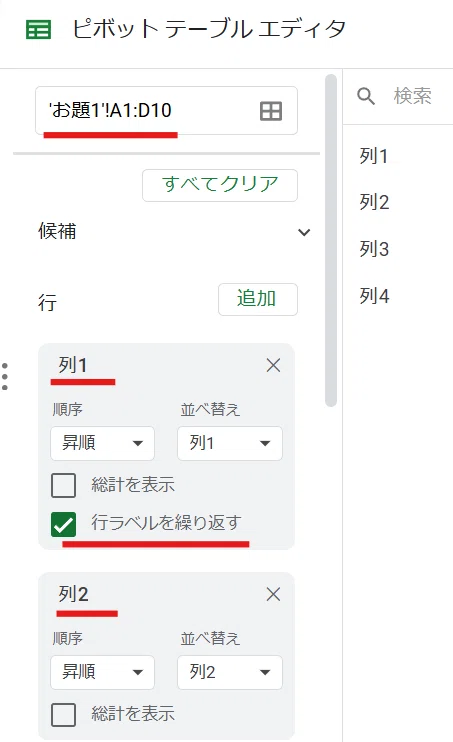Remove the 列2 row field

coord(273,594)
